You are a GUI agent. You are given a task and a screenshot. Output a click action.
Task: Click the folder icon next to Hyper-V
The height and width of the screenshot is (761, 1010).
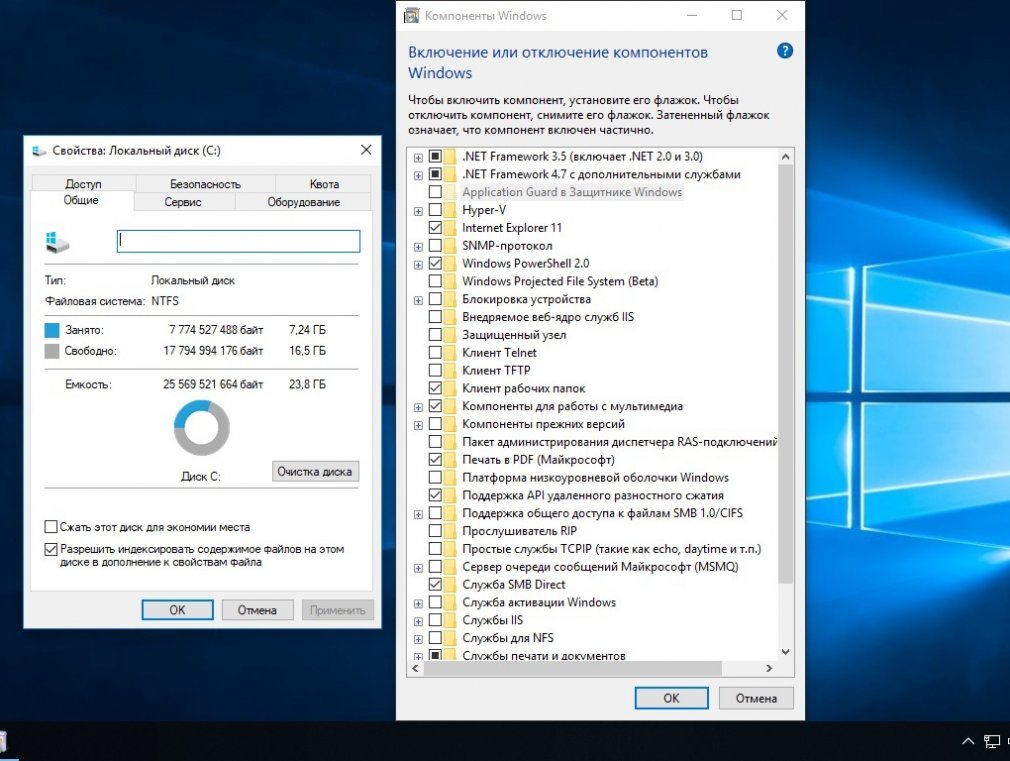click(450, 210)
